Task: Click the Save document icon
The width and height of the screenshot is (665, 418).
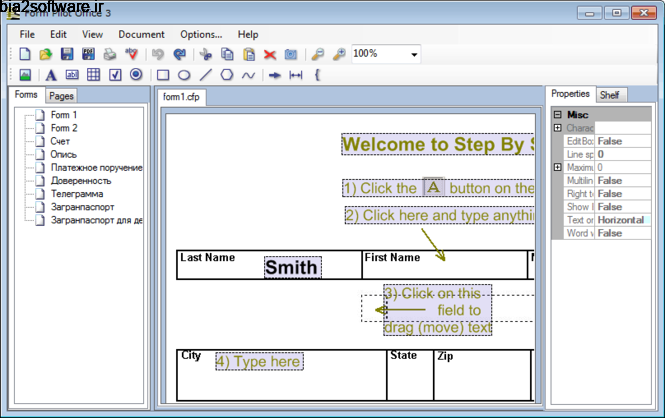Action: 67,54
